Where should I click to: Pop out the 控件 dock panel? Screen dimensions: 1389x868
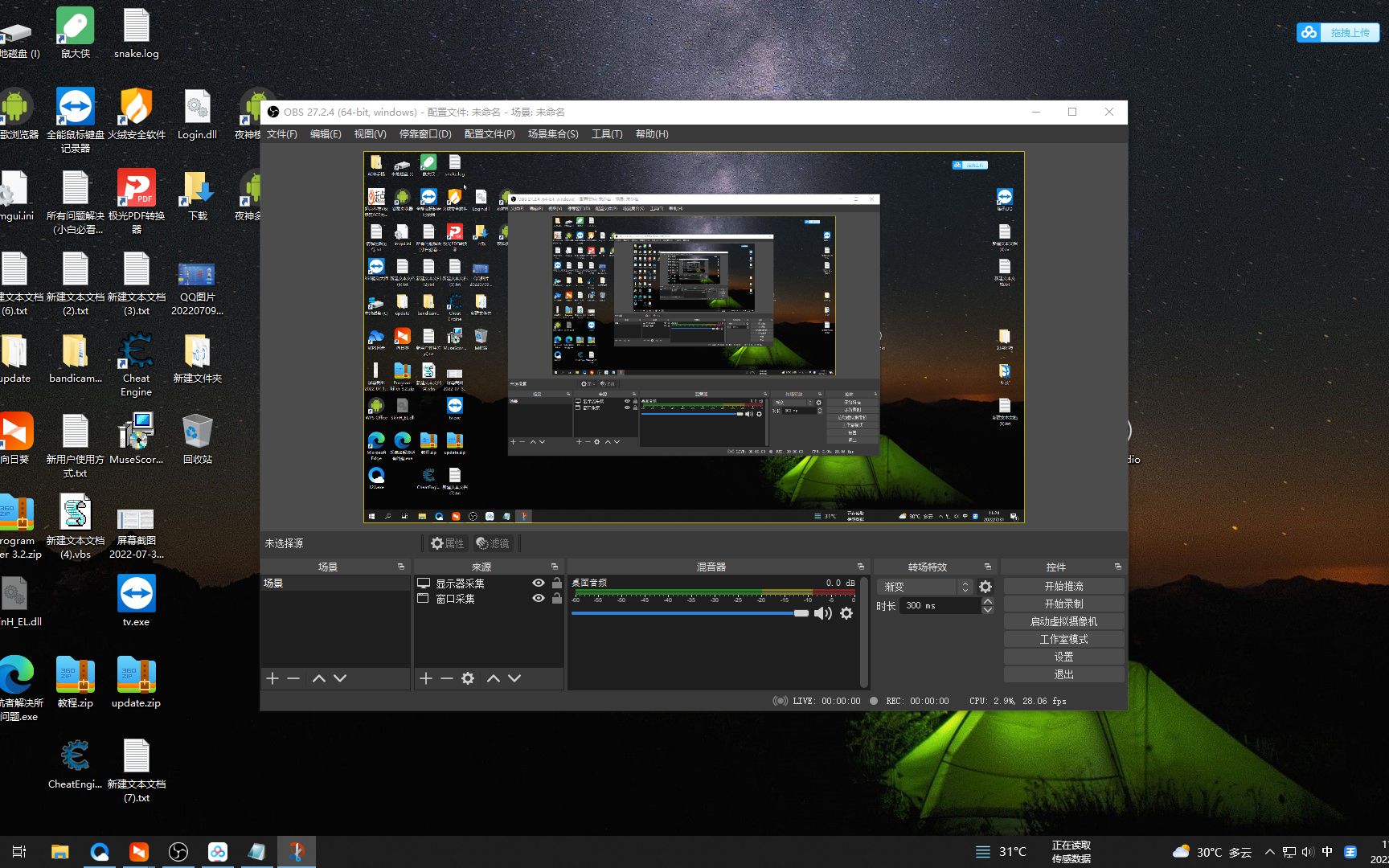1117,567
